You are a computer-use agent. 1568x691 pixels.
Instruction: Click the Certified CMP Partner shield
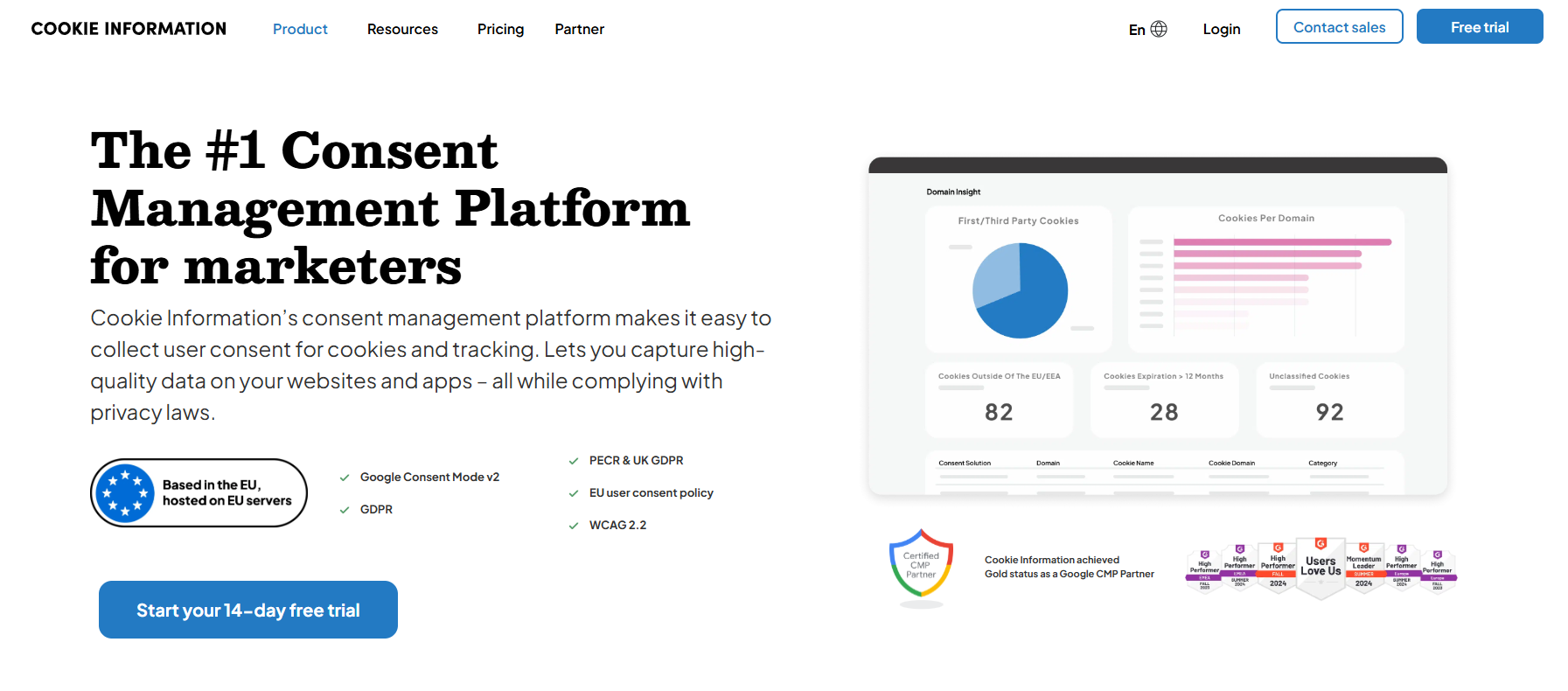[x=921, y=565]
